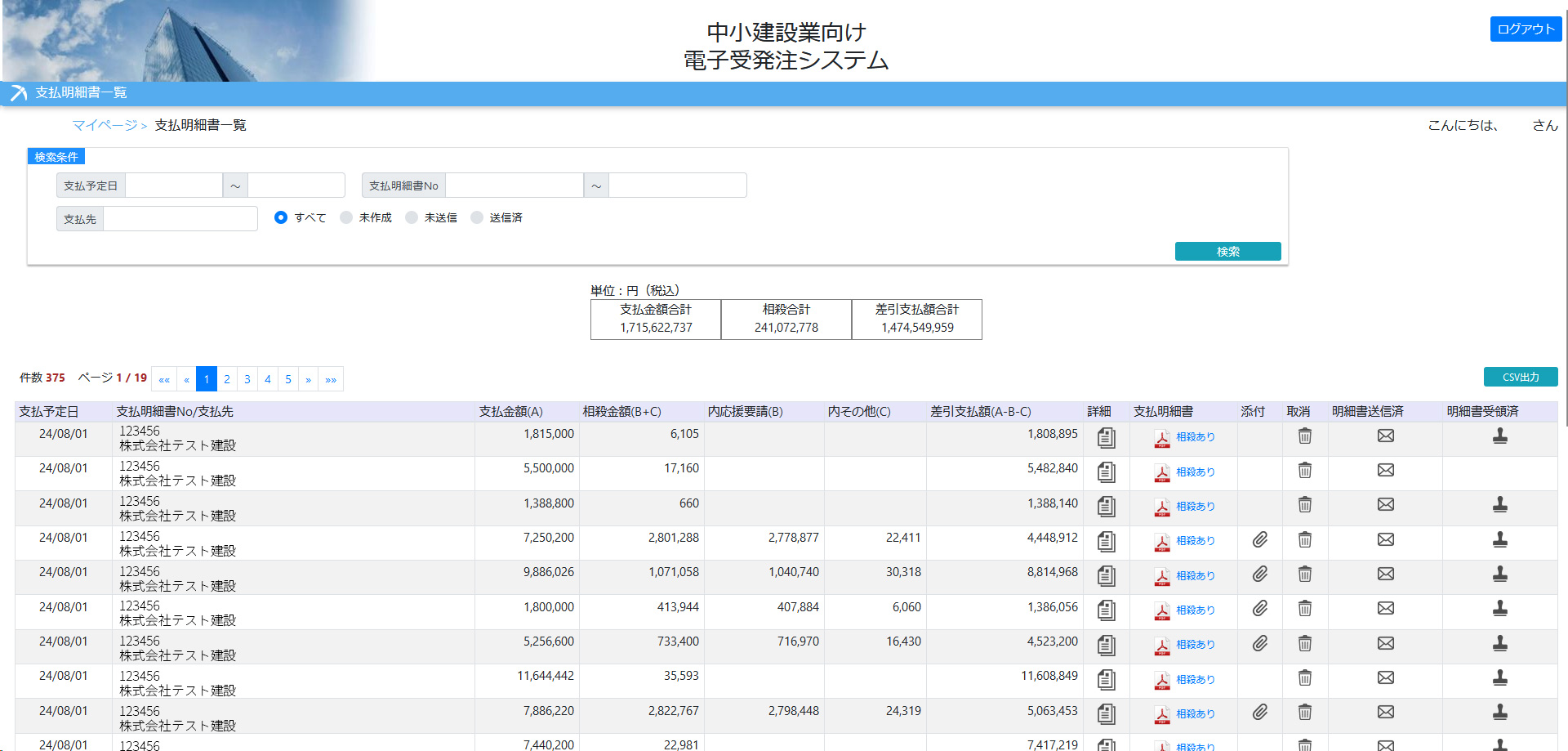The image size is (1568, 751).
Task: Open PDF icon in row with 9,886,026
Action: [1161, 577]
